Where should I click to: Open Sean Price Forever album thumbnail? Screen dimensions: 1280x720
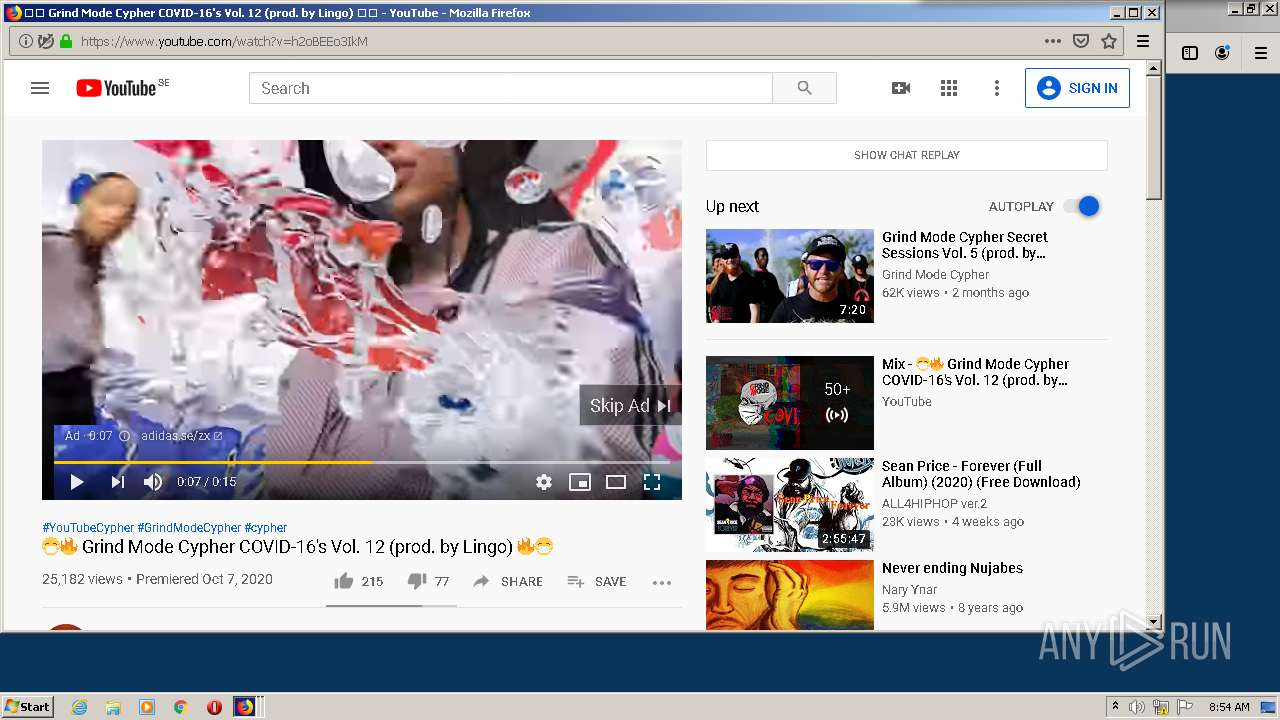[x=790, y=505]
